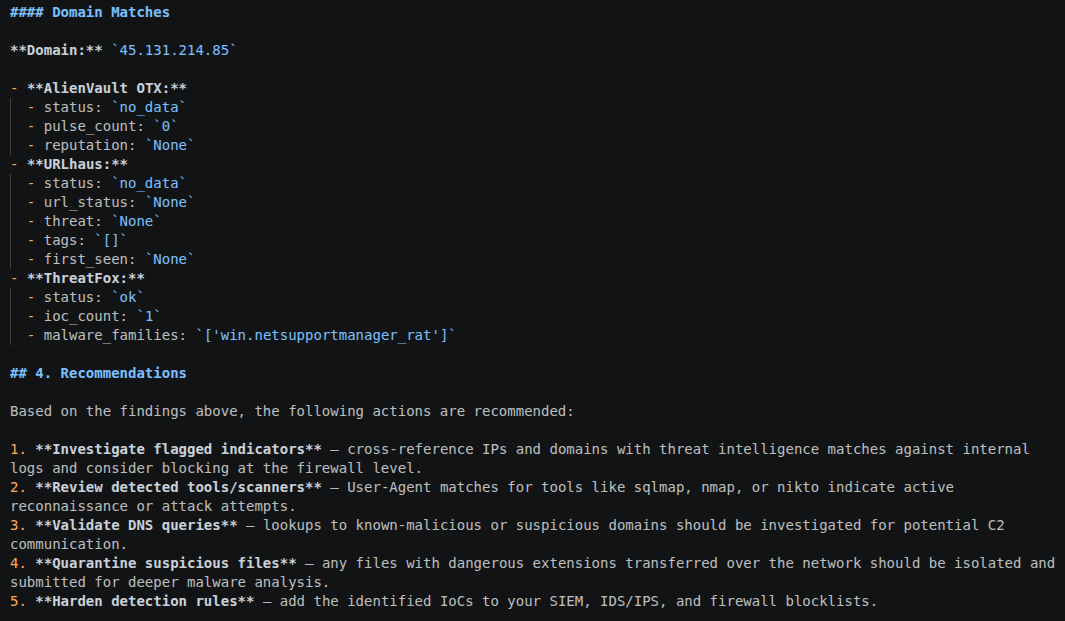Click the win.netsupportmanager_rat malware value
The height and width of the screenshot is (621, 1065).
tap(325, 336)
